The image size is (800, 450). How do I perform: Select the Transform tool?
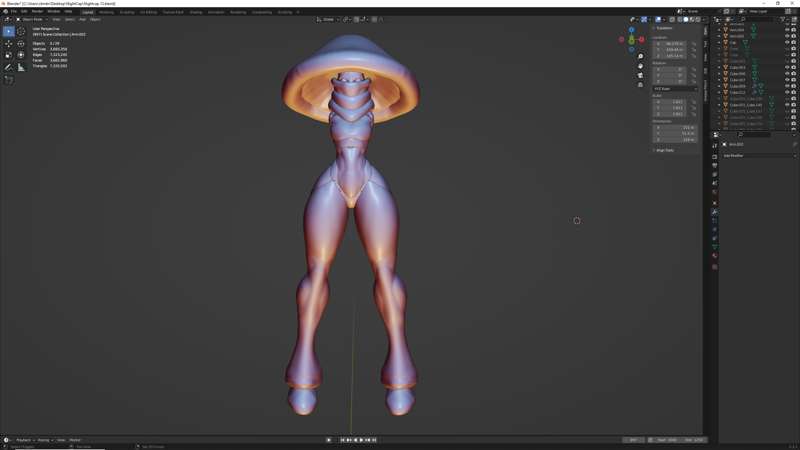click(21, 55)
